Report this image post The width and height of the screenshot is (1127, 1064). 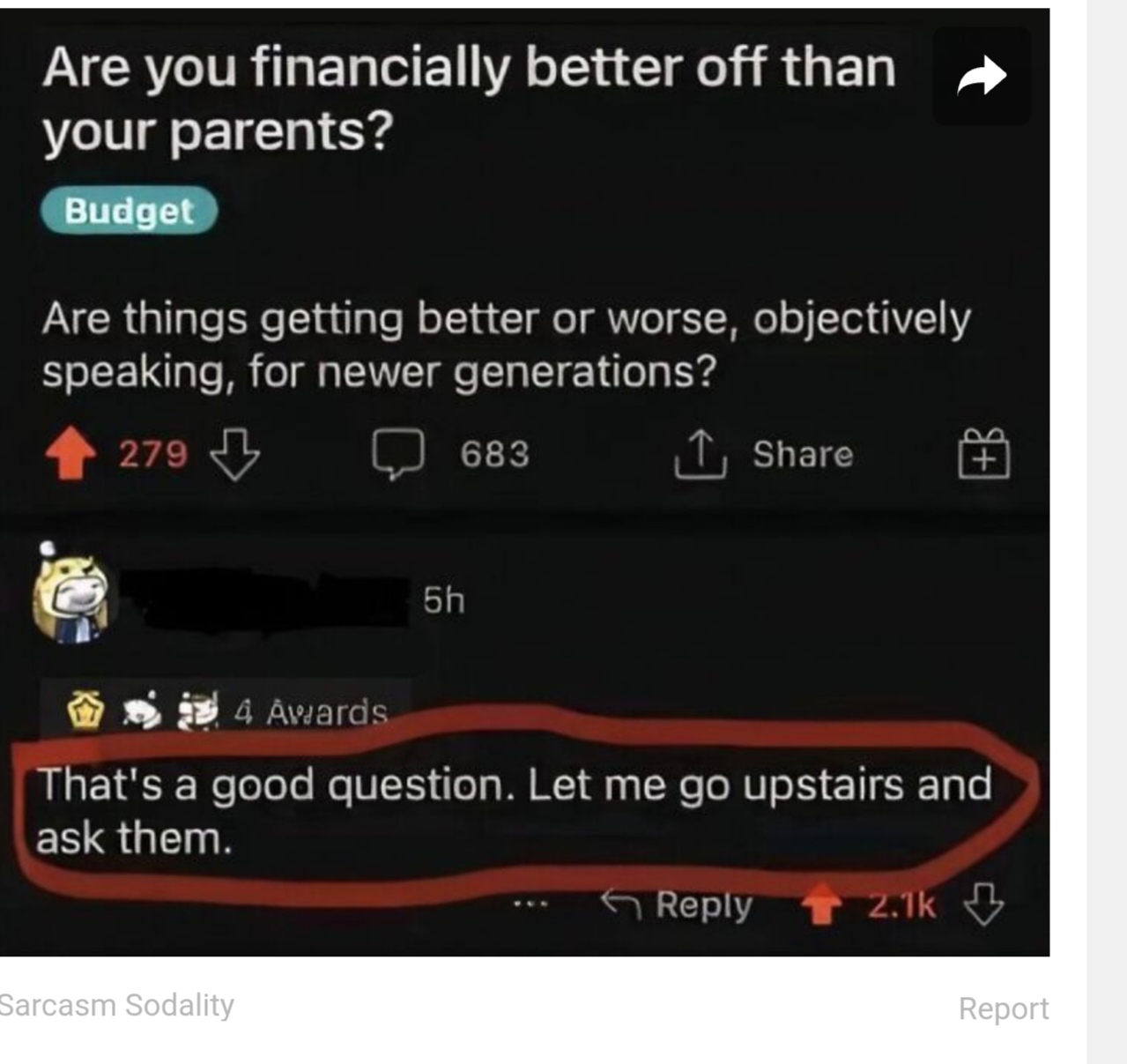[1004, 1008]
